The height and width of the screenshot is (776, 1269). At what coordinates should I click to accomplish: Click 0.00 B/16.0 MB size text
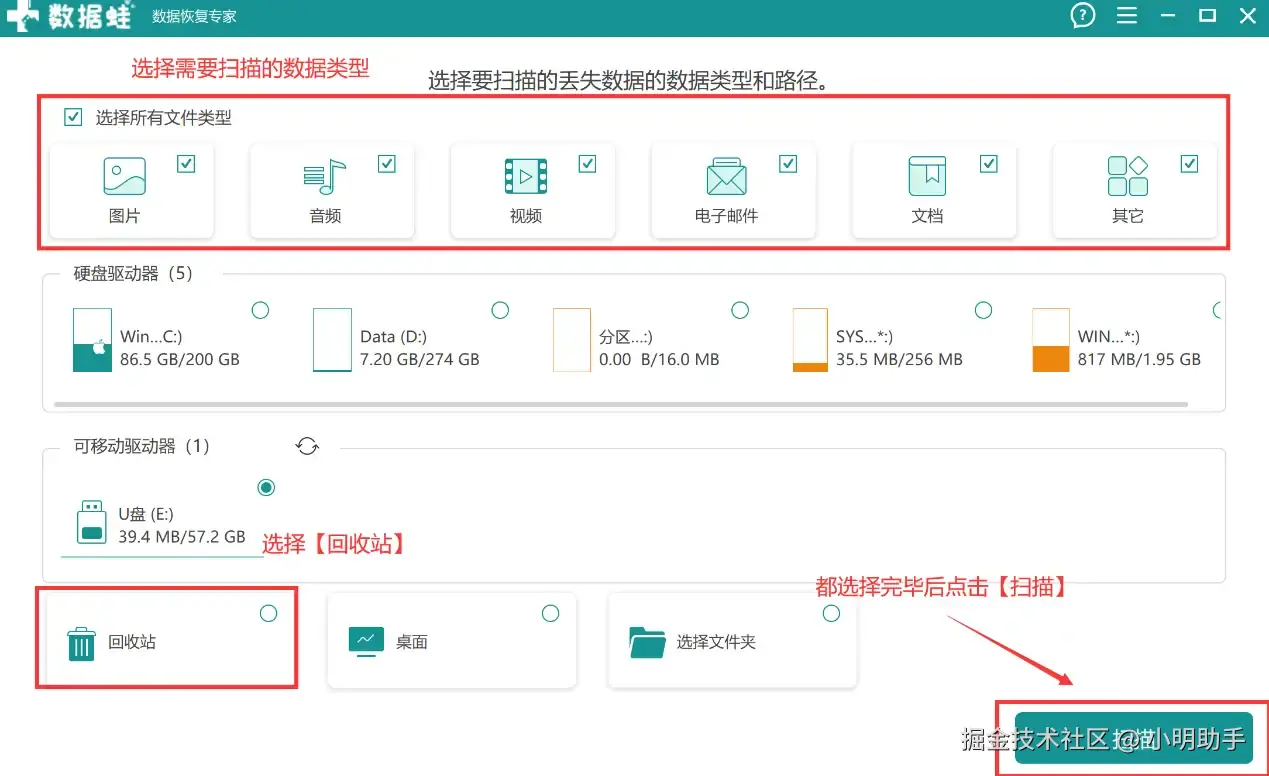[x=659, y=359]
